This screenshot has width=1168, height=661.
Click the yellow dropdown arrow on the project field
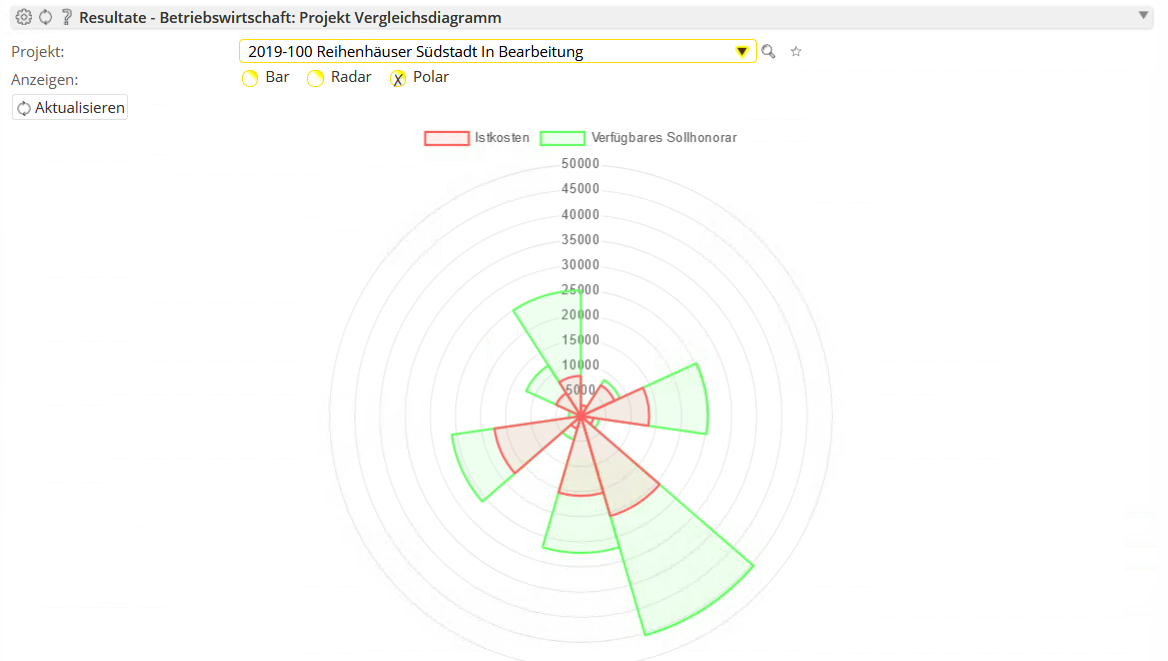coord(742,50)
